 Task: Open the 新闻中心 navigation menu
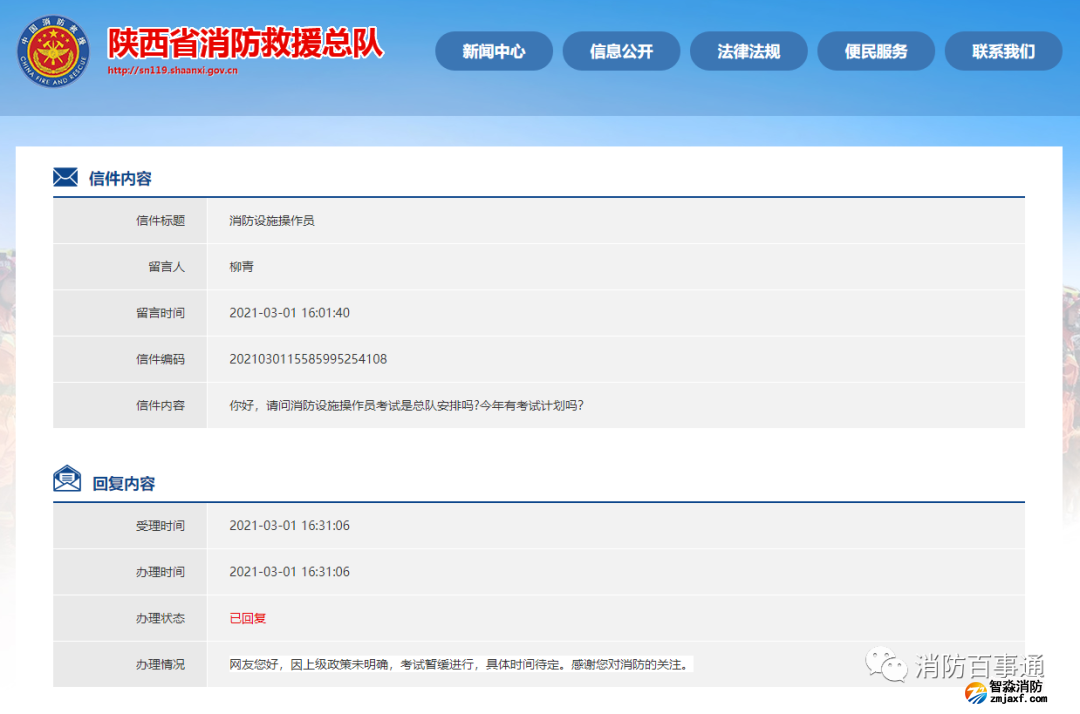493,52
